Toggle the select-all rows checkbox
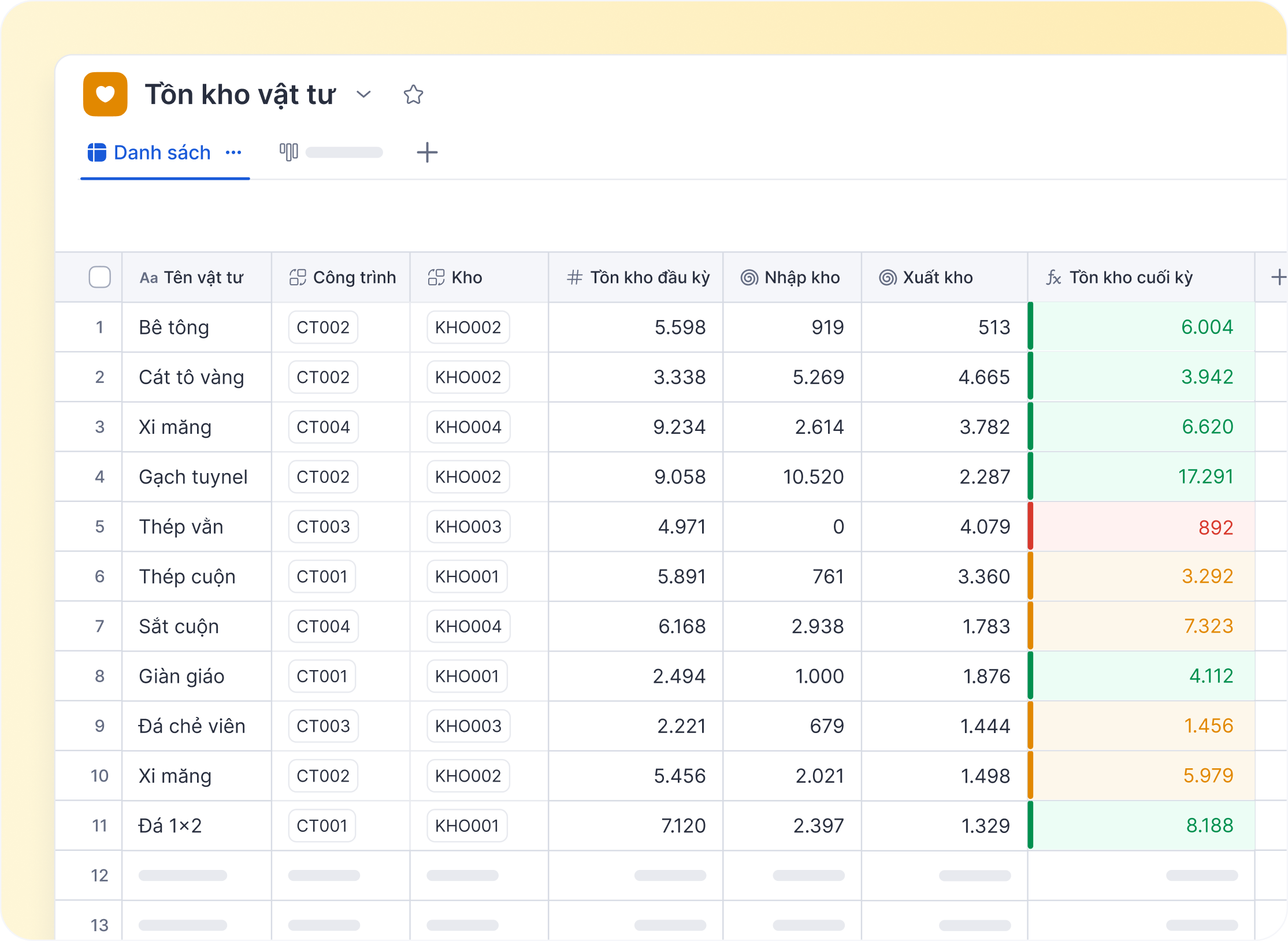Image resolution: width=1288 pixels, height=941 pixels. (100, 277)
